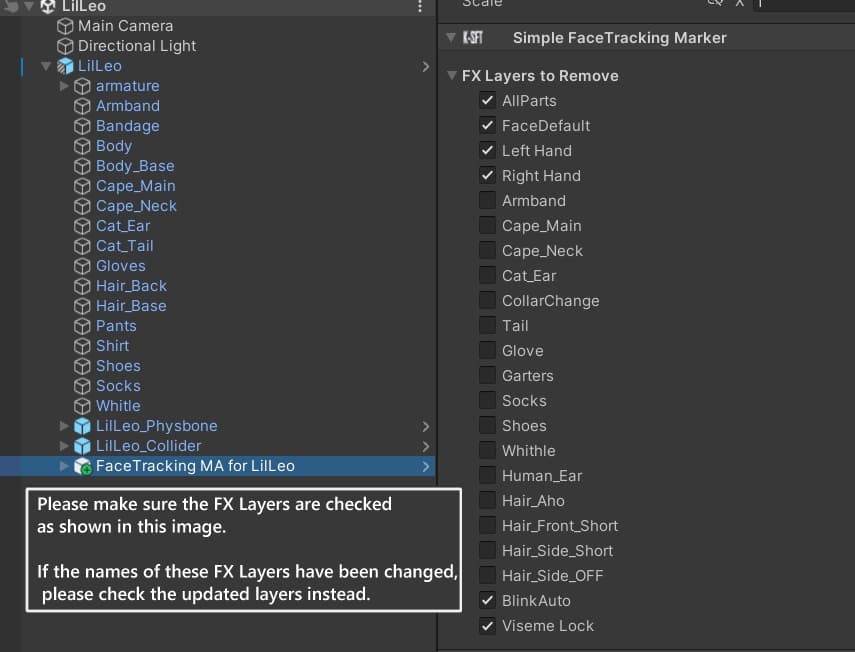Viewport: 855px width, 652px height.
Task: Select the Hair_Back object in hierarchy
Action: coord(131,286)
